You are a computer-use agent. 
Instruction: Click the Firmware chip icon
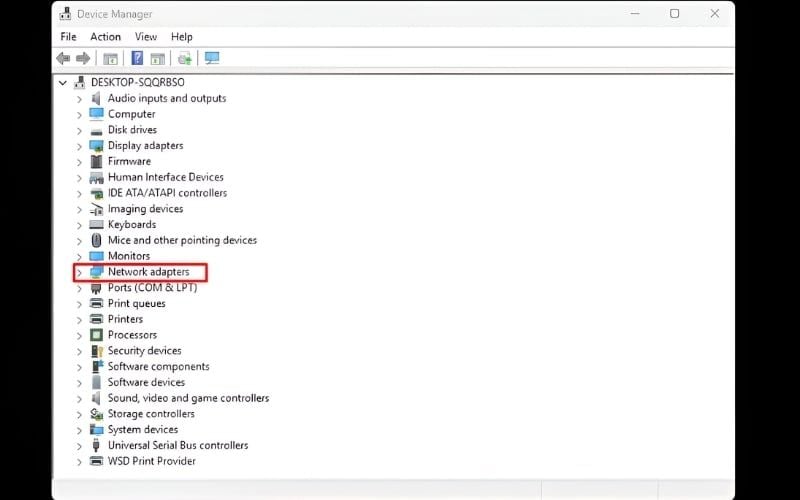[x=96, y=161]
